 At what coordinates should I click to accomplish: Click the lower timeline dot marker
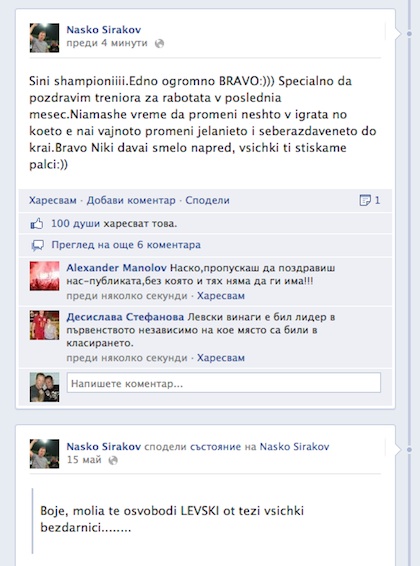409,450
